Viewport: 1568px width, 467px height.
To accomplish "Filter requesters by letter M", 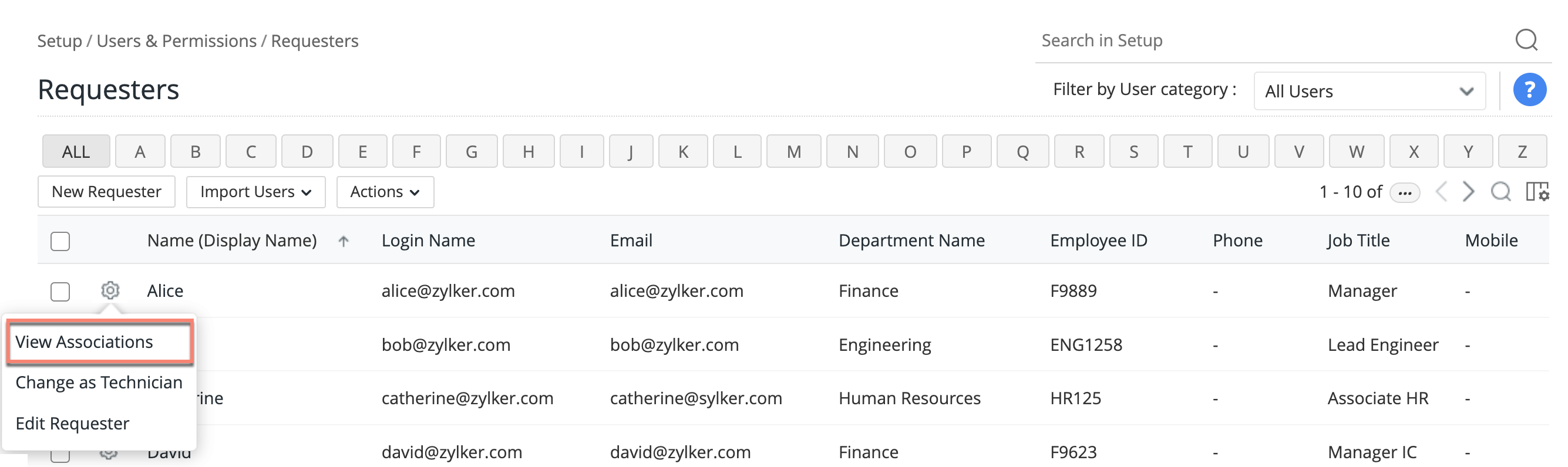I will coord(794,151).
